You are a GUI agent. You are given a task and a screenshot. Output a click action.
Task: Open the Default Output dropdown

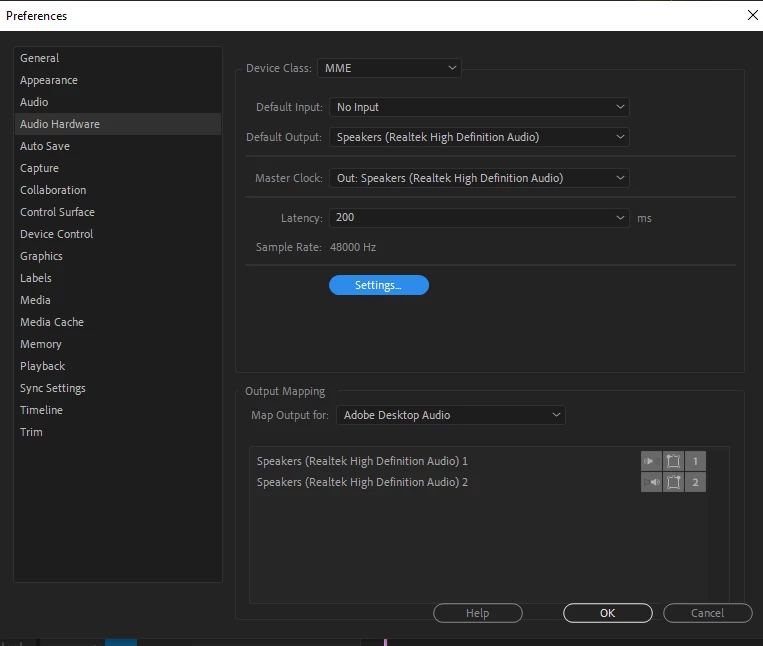click(x=479, y=137)
